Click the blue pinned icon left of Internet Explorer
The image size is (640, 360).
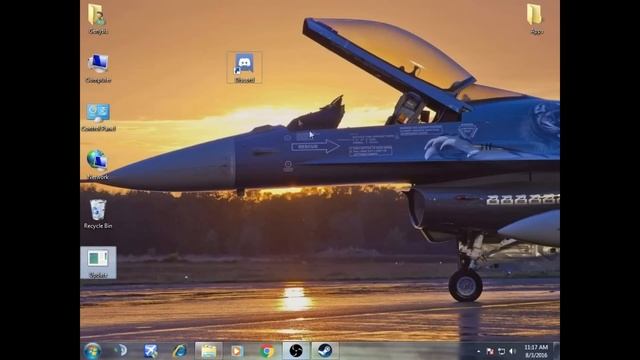tap(150, 351)
